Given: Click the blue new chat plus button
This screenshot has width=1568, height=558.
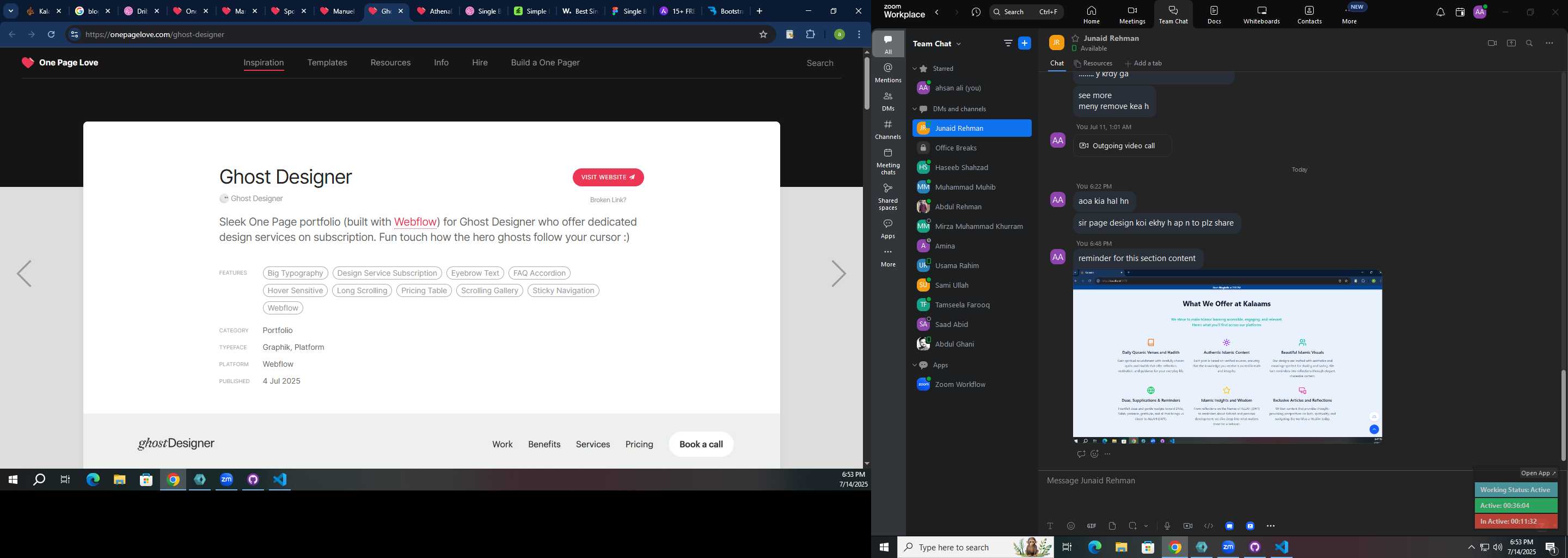Looking at the screenshot, I should 1025,43.
